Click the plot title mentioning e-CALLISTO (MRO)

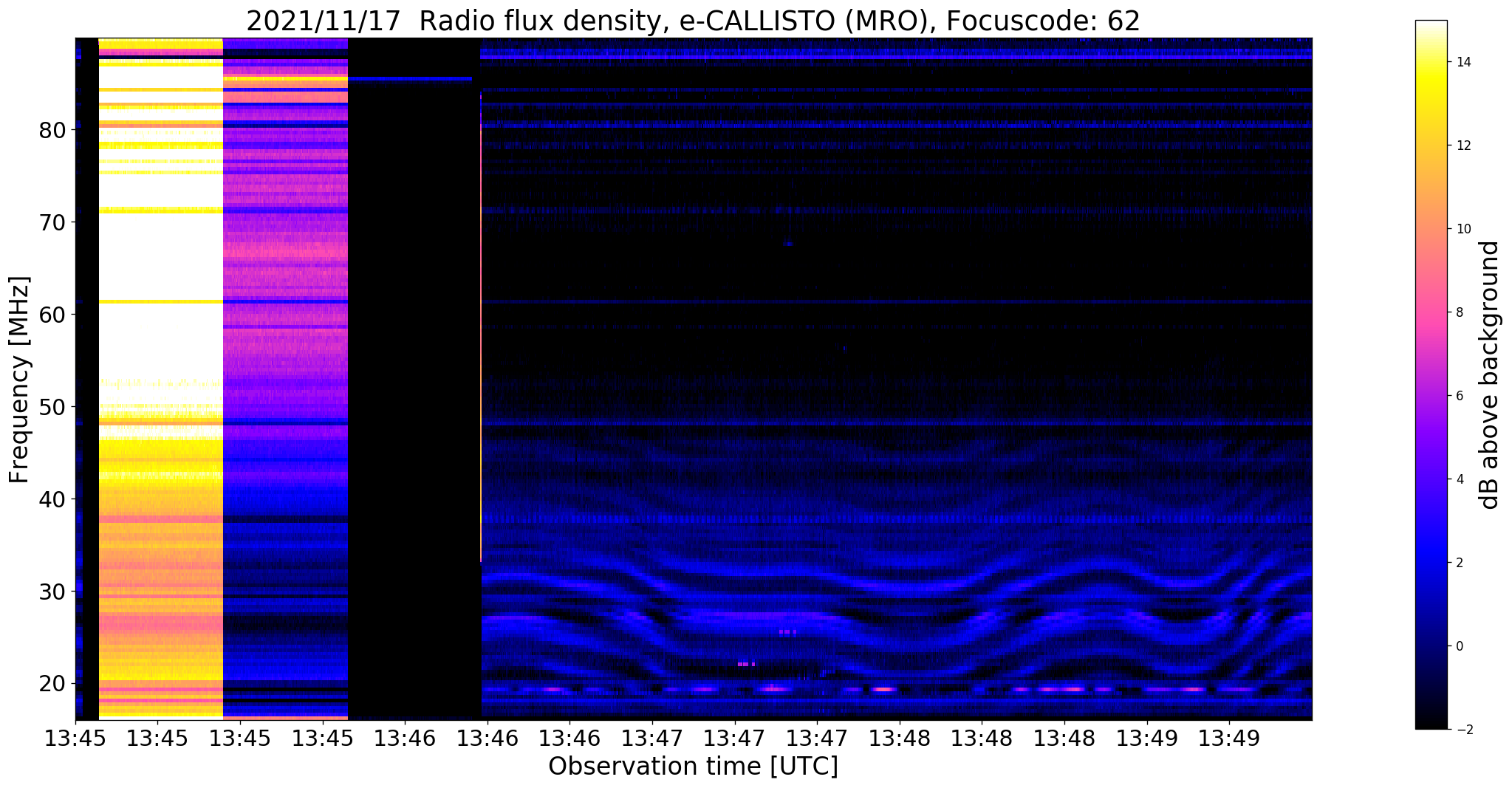693,21
